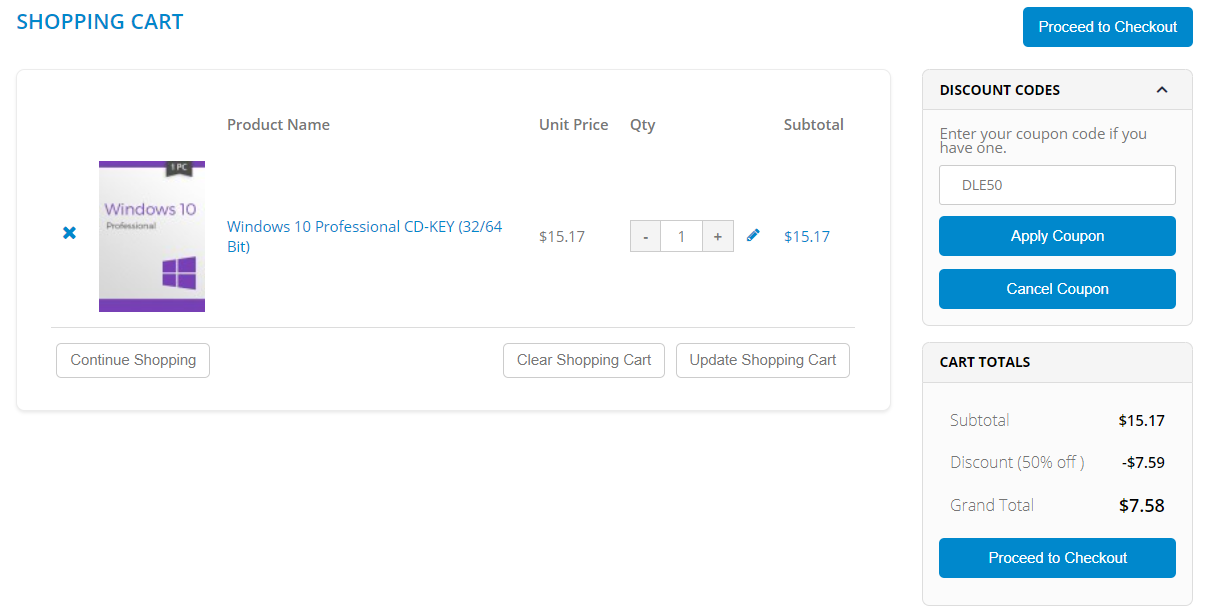Click the Grand Total amount $7.58
1212x611 pixels.
[1141, 506]
